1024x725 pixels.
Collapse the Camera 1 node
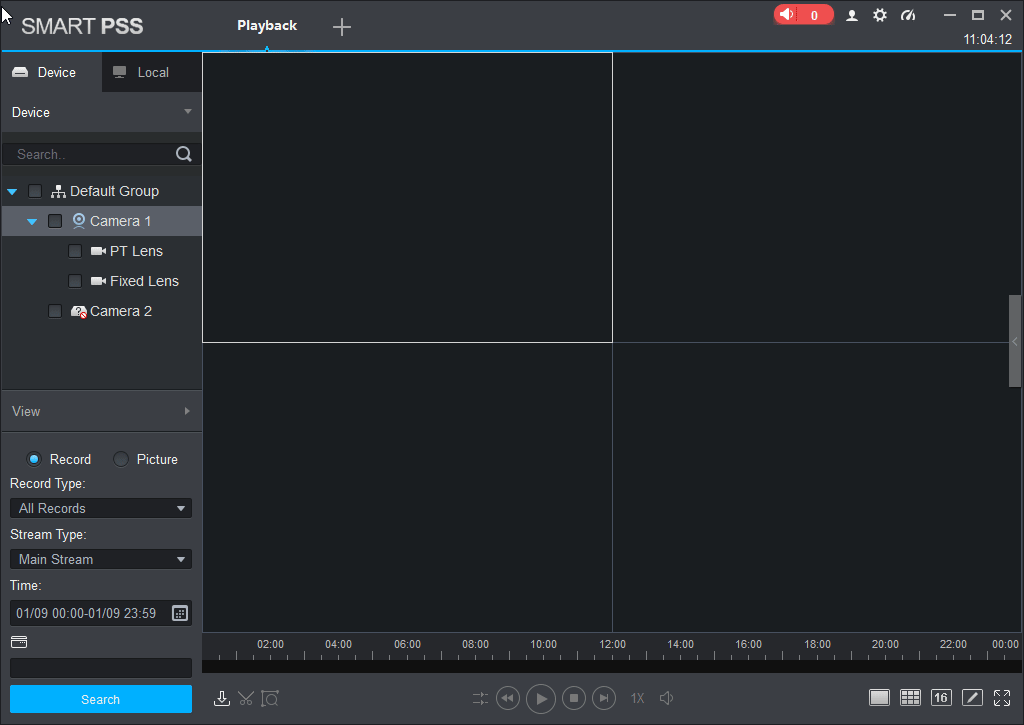(32, 222)
